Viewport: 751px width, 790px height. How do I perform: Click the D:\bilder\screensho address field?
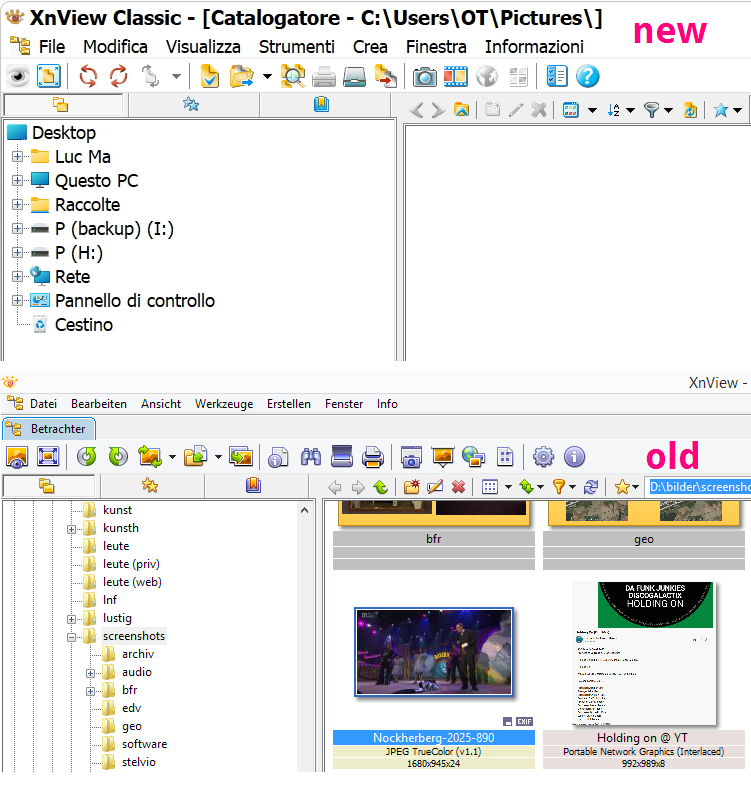699,487
